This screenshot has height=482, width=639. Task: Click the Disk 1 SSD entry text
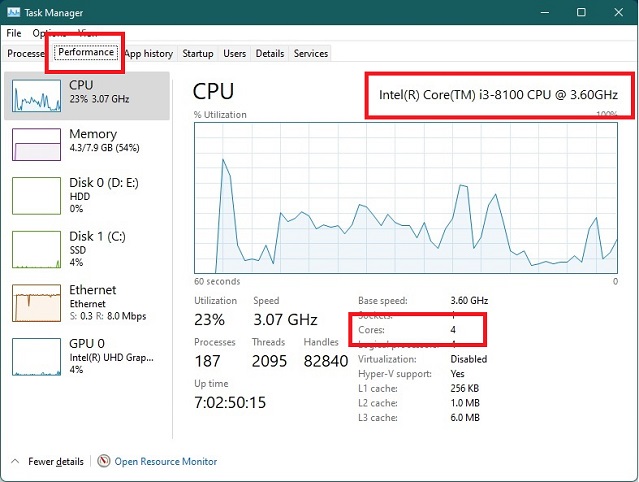click(78, 250)
